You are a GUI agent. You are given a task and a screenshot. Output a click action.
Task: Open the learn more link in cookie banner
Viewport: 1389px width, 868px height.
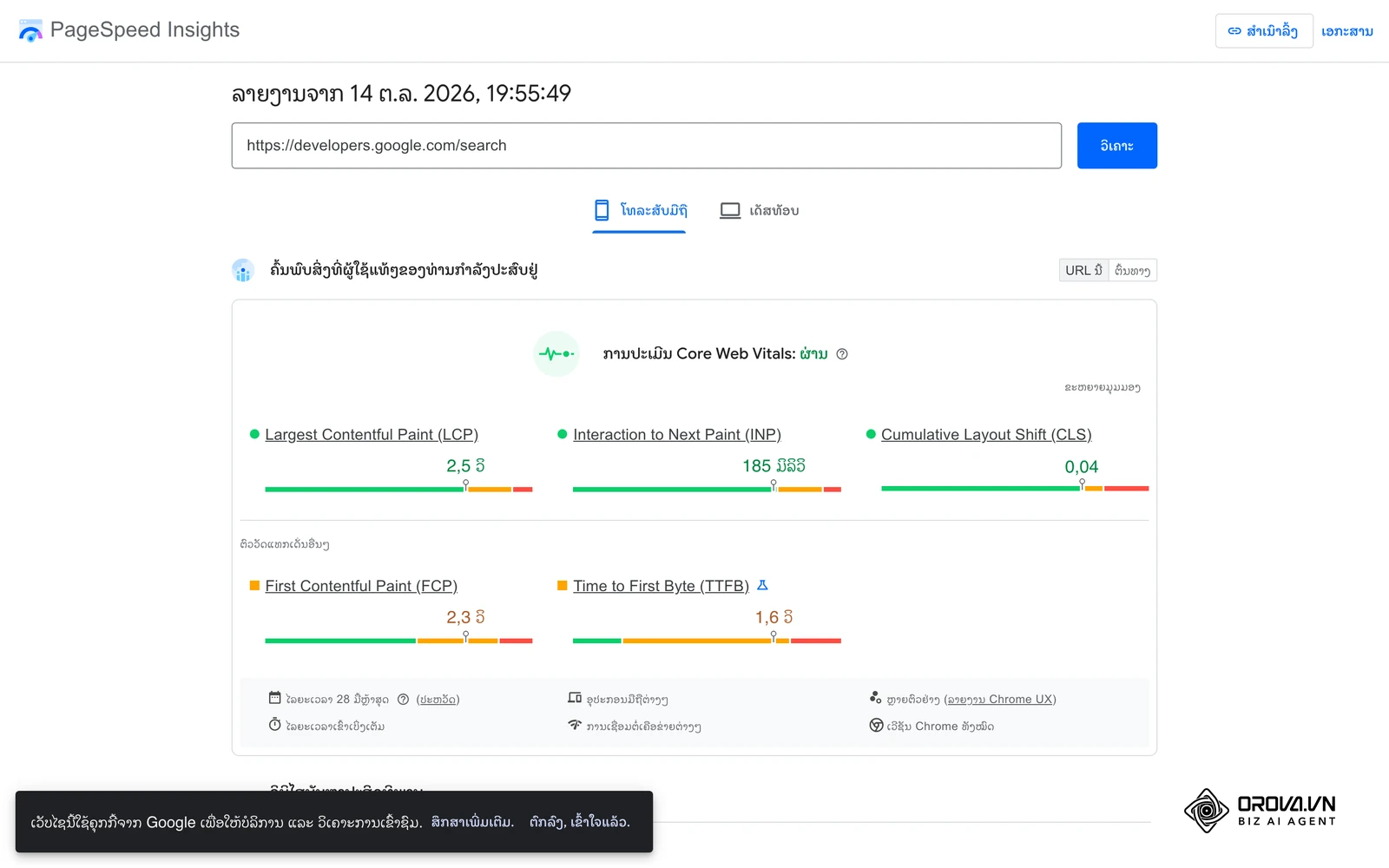472,821
